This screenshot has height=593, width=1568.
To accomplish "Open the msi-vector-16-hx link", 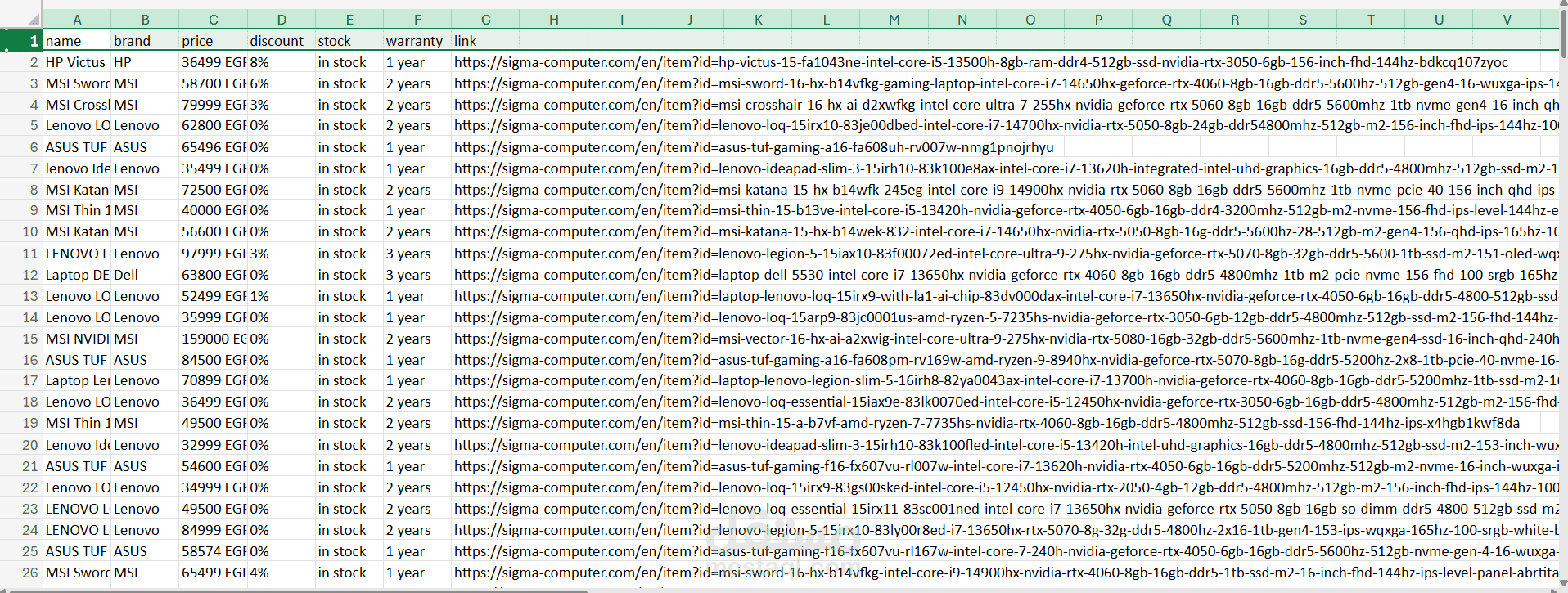I will pos(1007,339).
